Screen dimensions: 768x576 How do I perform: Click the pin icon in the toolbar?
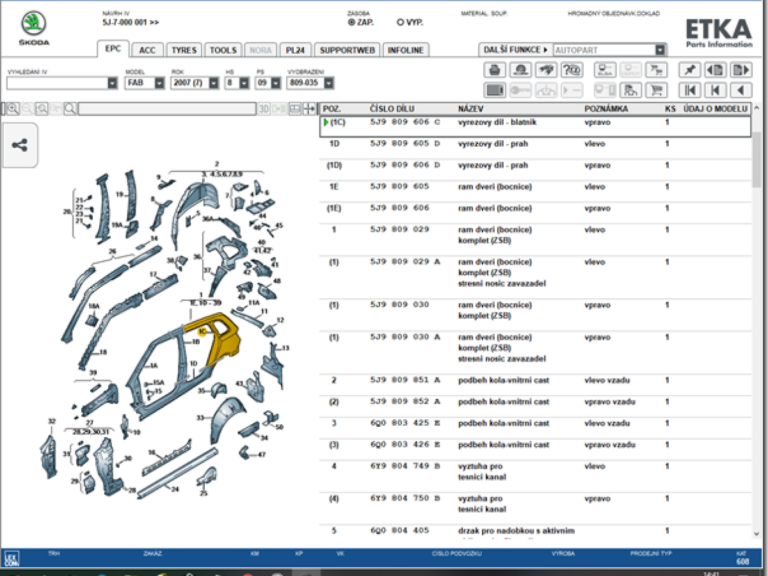coord(689,70)
